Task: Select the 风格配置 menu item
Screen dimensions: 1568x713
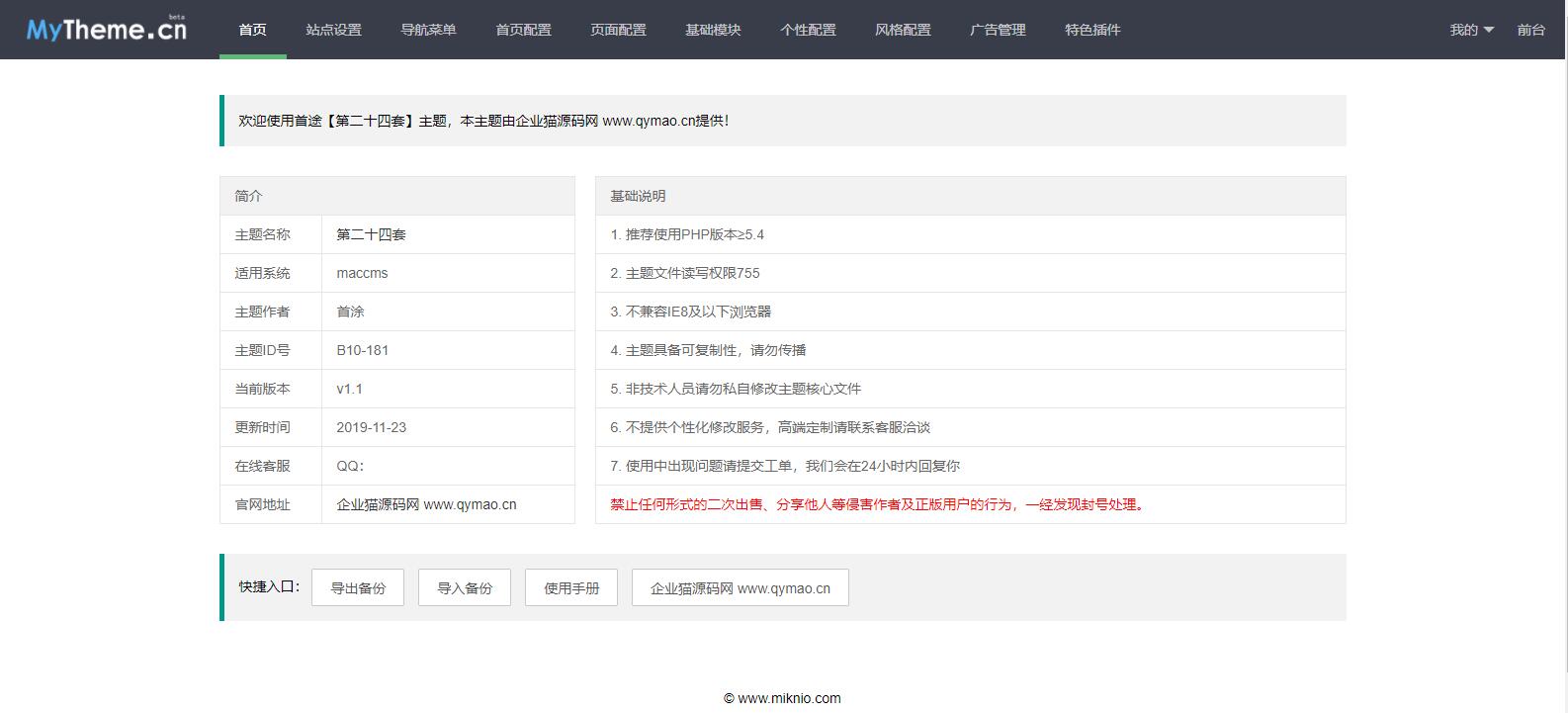Action: [x=903, y=30]
